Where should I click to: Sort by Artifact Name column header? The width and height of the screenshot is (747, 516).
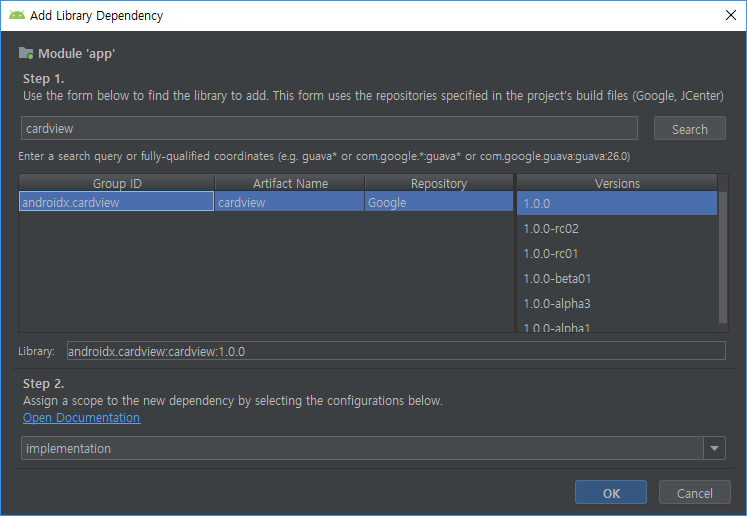click(x=290, y=183)
